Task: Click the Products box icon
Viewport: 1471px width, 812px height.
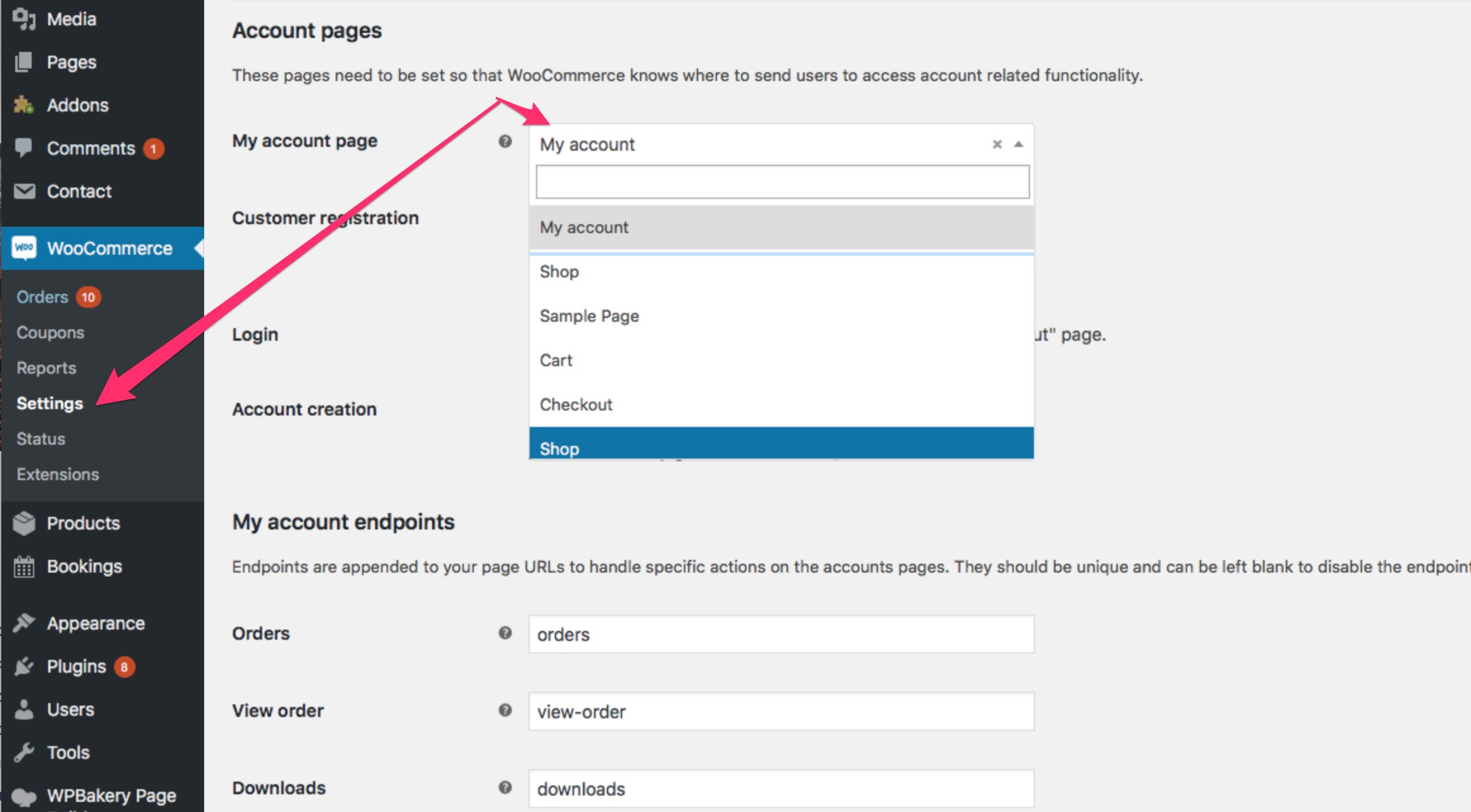Action: click(24, 523)
